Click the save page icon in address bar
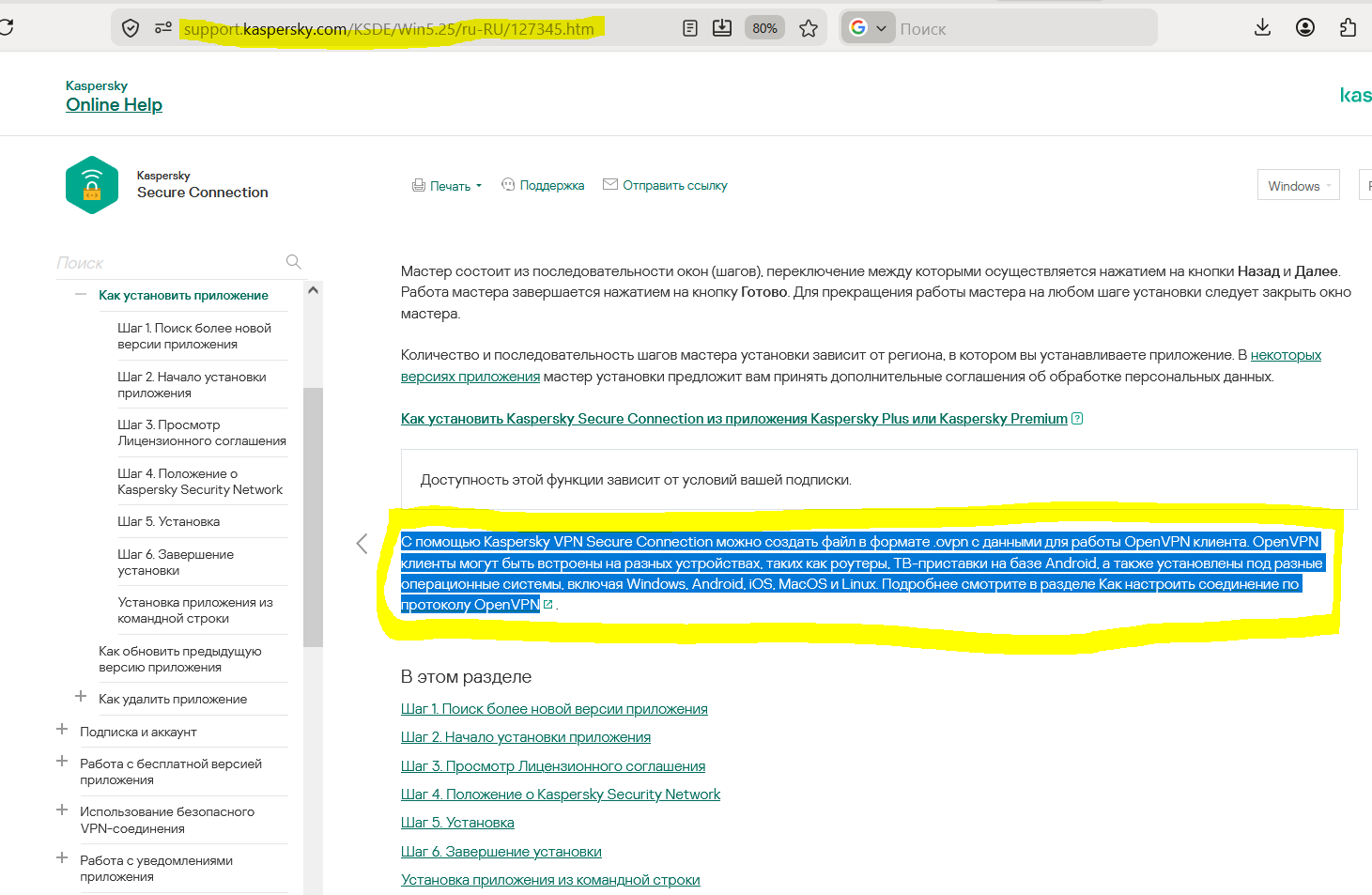The height and width of the screenshot is (895, 1372). (x=722, y=28)
